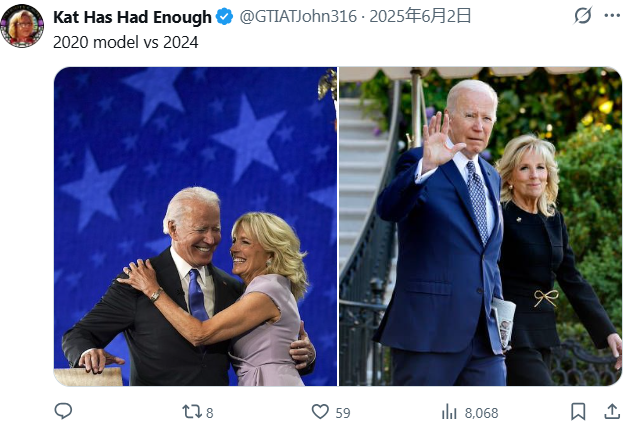Click the repost count 8
Viewport: 637px width, 424px height.
click(x=210, y=411)
